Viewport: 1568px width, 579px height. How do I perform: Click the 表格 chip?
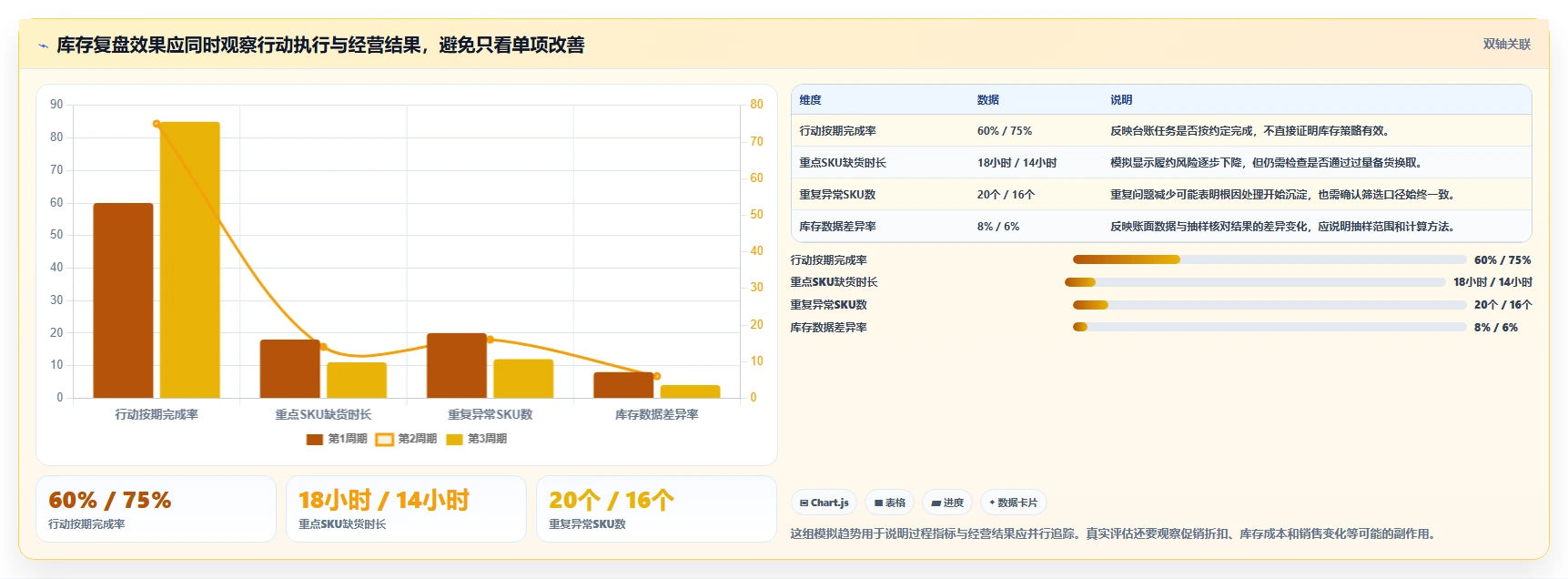coord(890,503)
